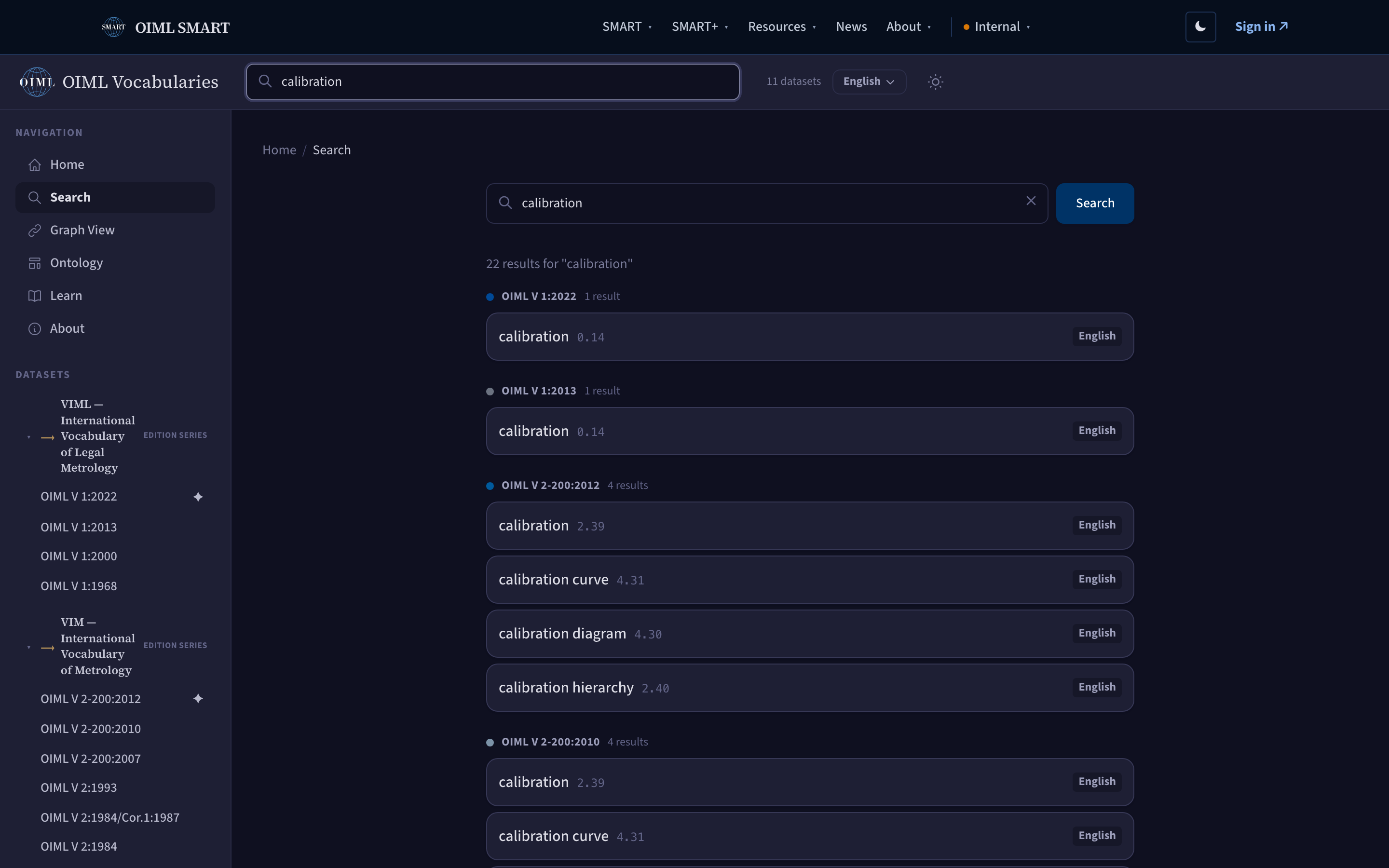Click the main calibration search field

tap(767, 203)
